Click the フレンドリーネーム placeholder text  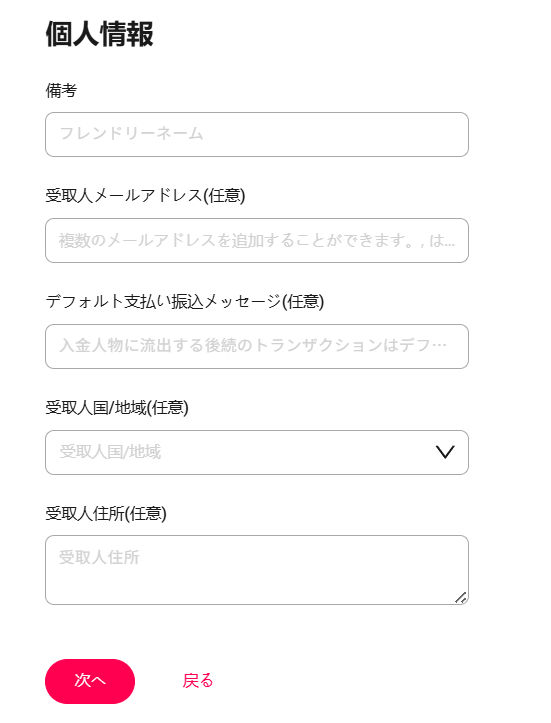point(131,134)
